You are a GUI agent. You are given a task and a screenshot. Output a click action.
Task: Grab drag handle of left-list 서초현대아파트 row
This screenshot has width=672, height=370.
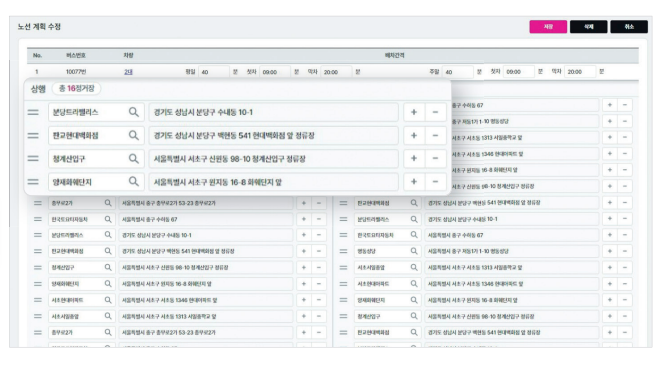click(38, 300)
